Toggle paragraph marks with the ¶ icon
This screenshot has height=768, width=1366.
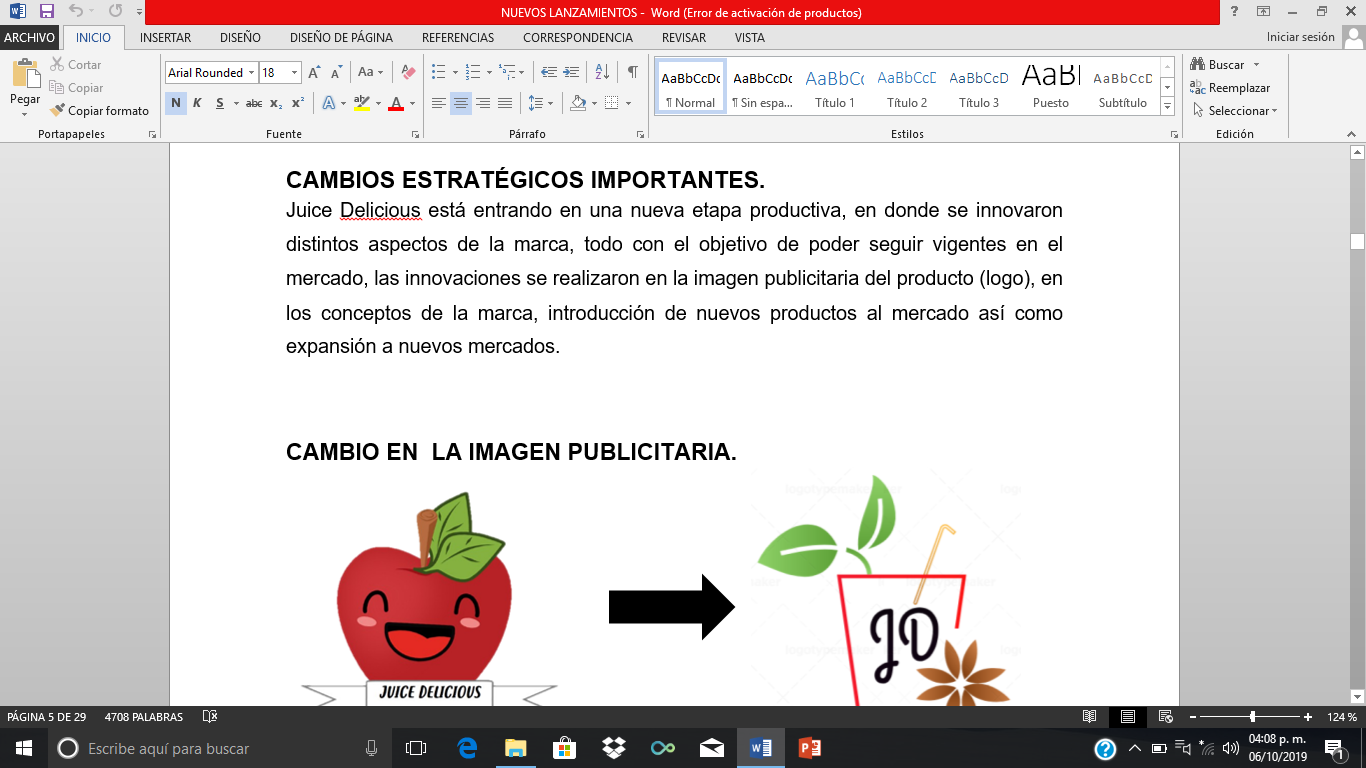[x=631, y=73]
